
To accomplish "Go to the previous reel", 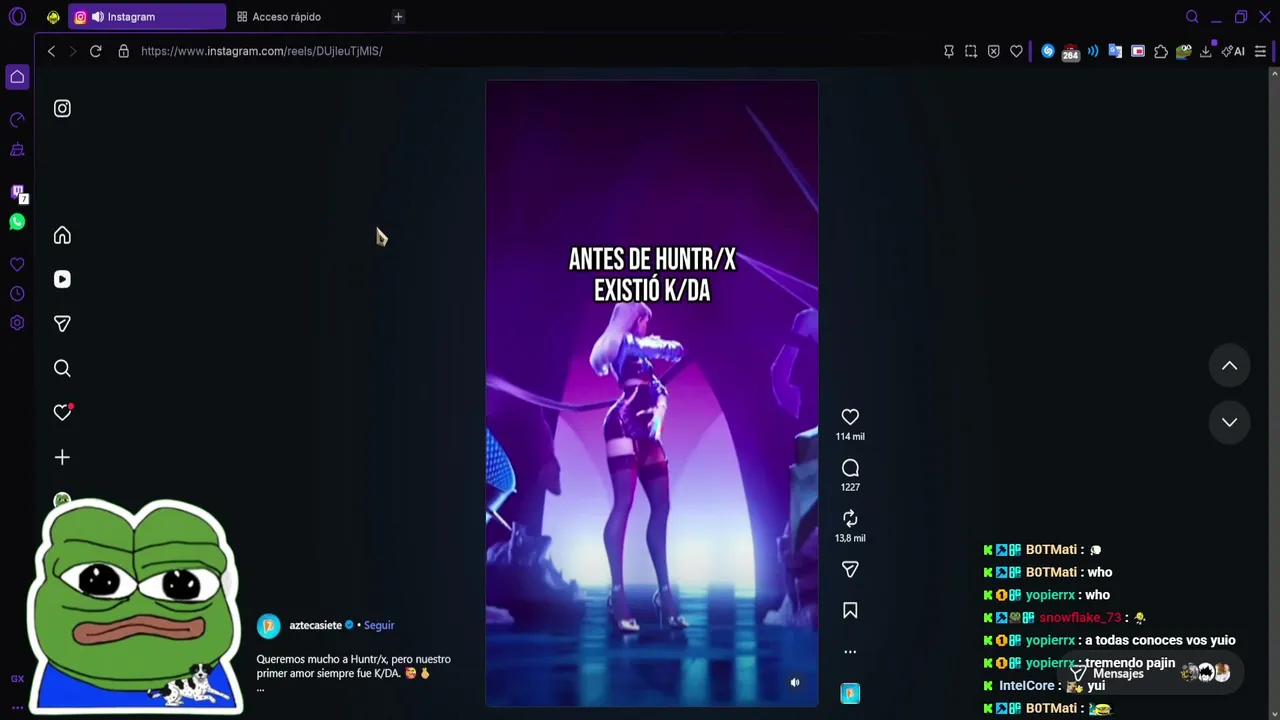I will [x=1229, y=366].
